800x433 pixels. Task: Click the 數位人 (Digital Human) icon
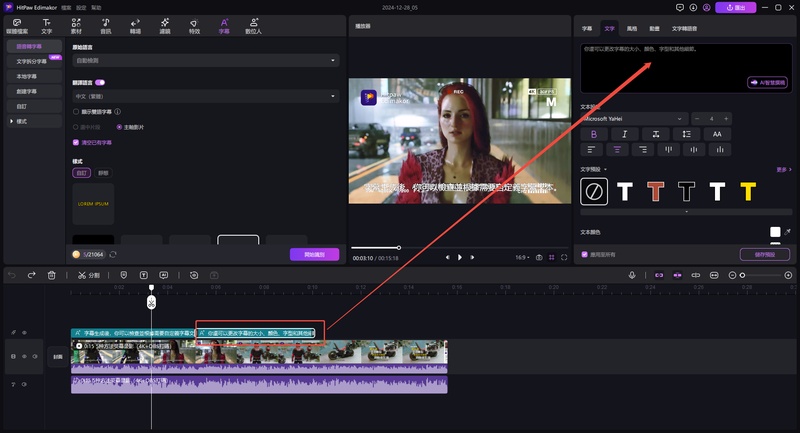(253, 25)
